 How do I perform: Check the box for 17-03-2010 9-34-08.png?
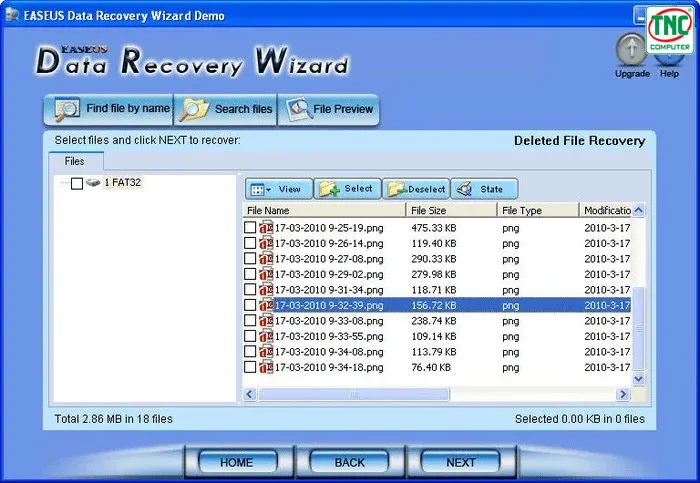point(250,351)
